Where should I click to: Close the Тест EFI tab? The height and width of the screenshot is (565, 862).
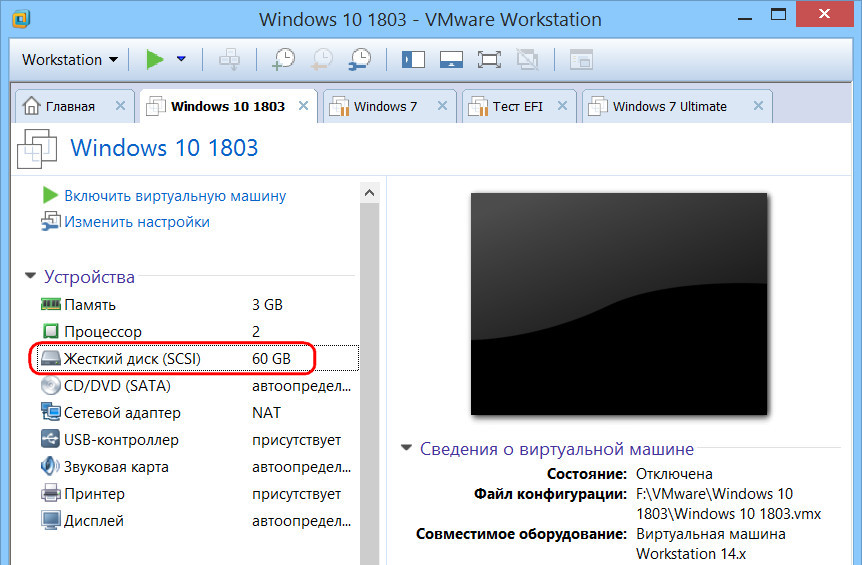tap(562, 106)
